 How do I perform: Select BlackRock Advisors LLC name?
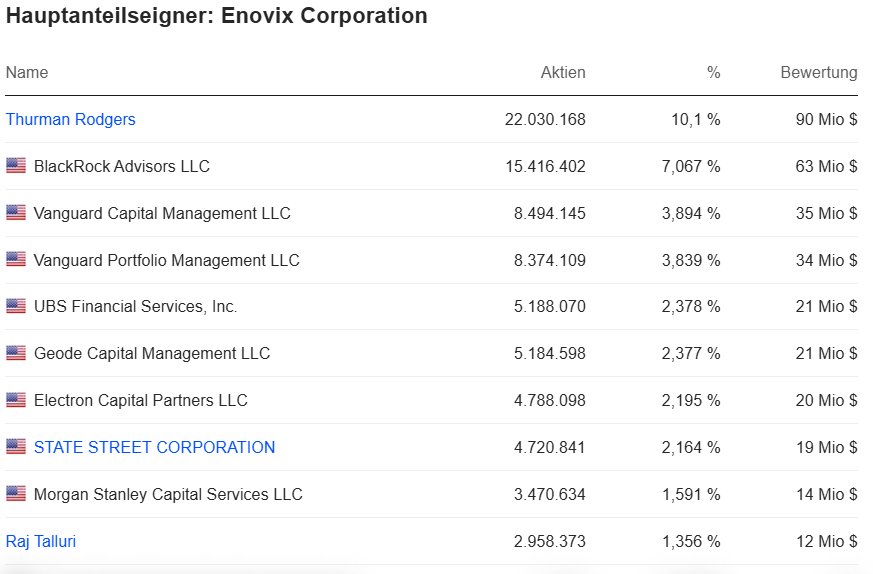122,166
